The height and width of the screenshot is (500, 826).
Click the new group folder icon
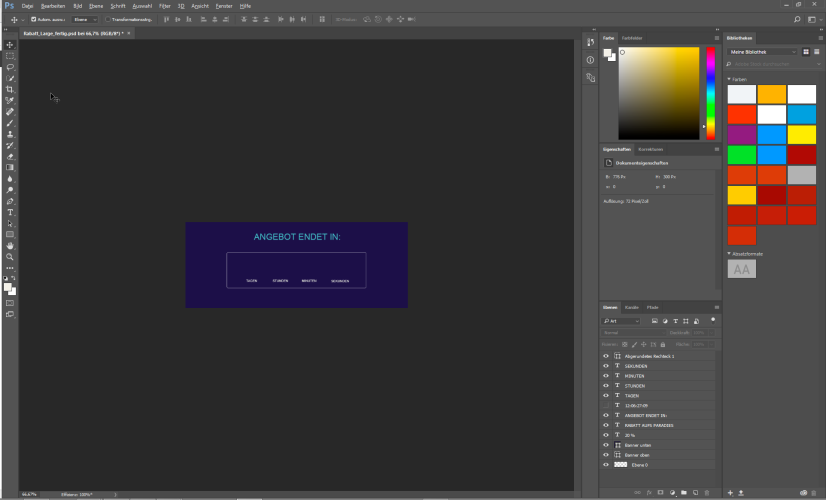(x=684, y=493)
